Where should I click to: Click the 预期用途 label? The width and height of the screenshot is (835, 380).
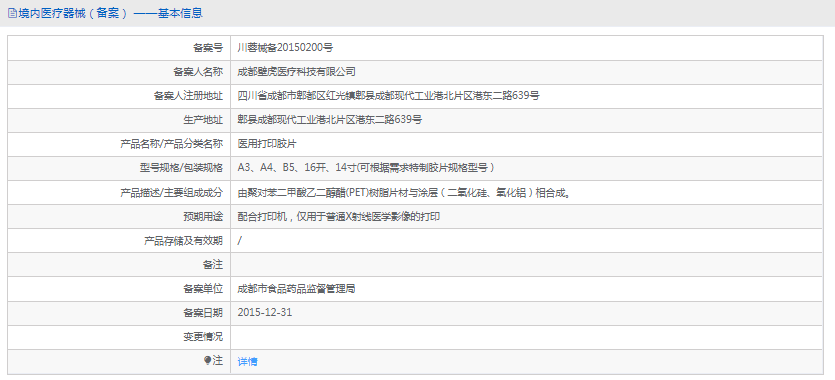tap(203, 216)
